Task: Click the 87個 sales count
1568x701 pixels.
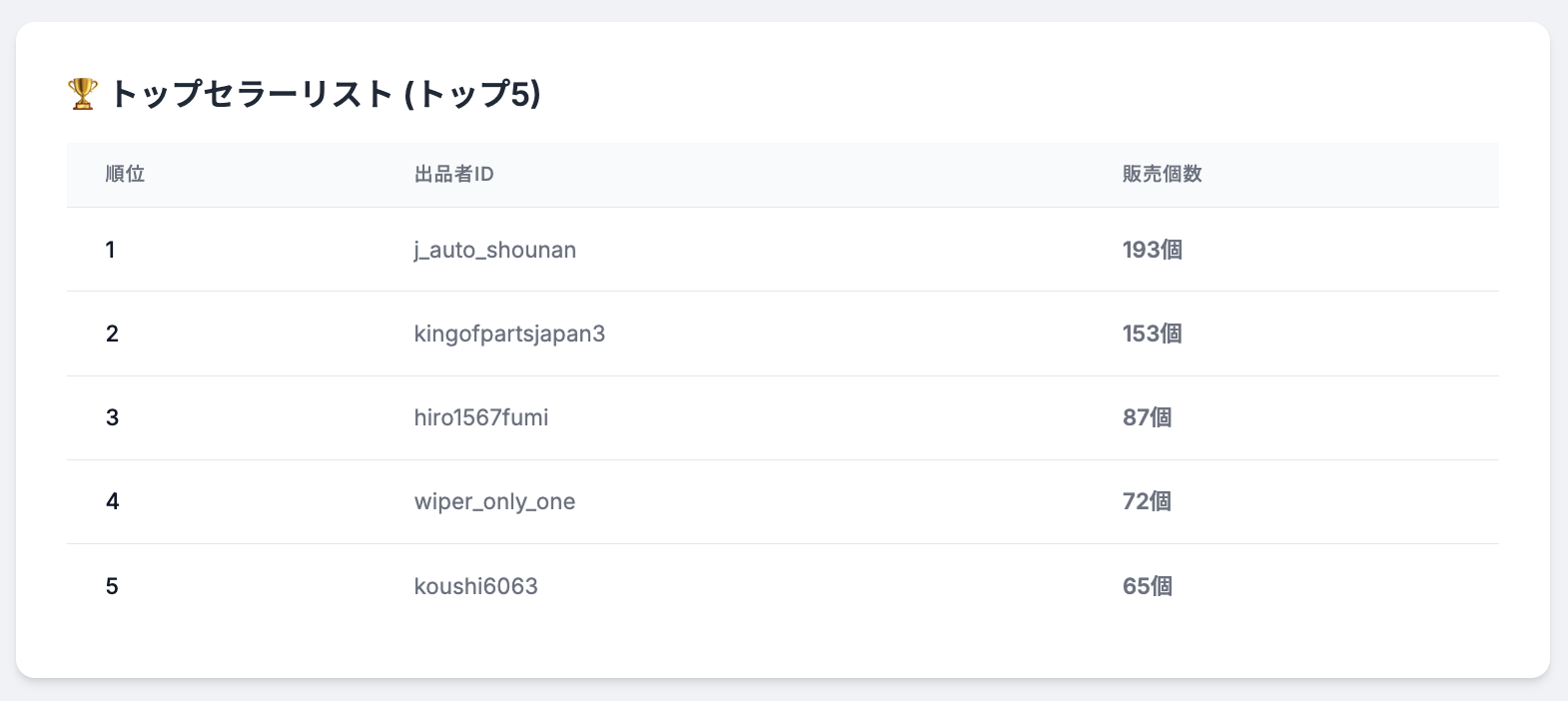Action: pyautogui.click(x=1147, y=417)
